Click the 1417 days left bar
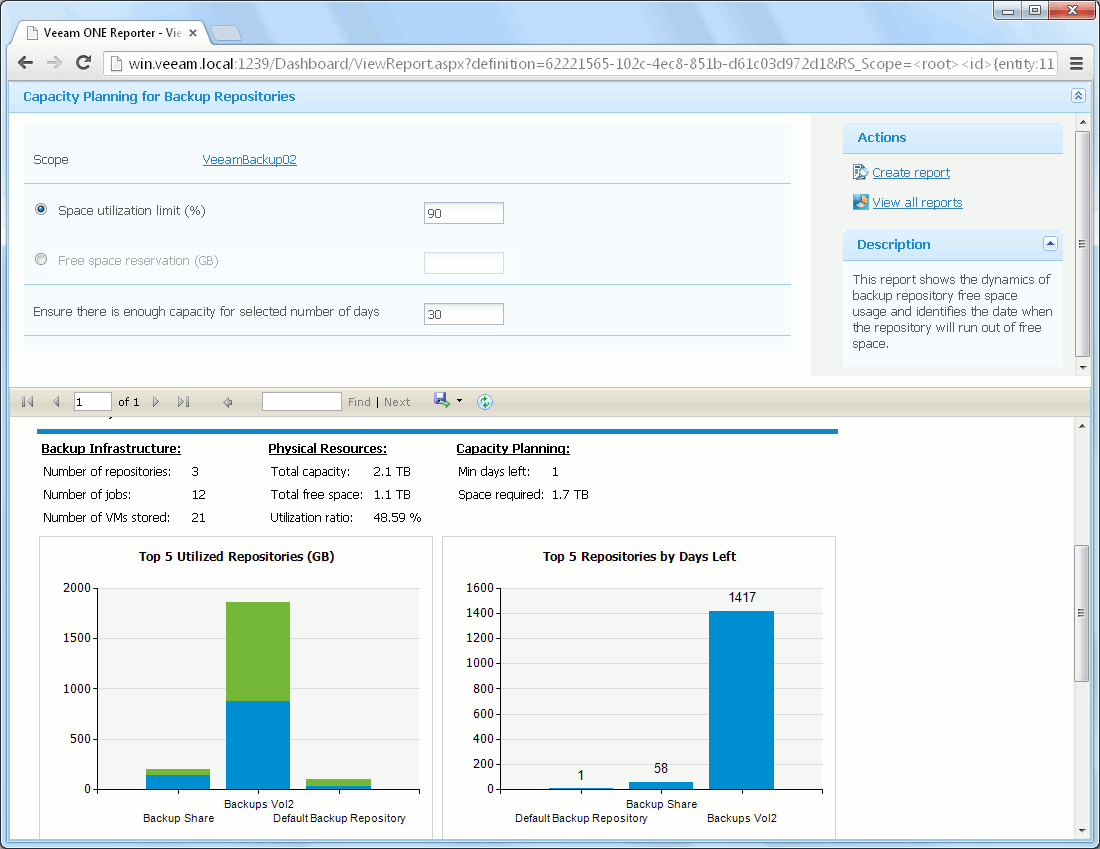The width and height of the screenshot is (1100, 849). [742, 700]
